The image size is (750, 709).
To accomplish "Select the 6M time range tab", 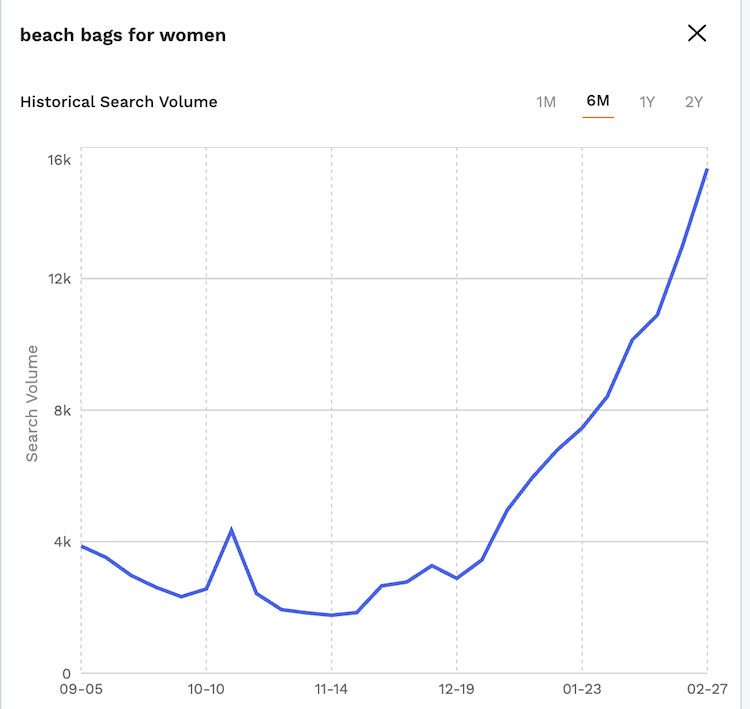I will coord(598,102).
